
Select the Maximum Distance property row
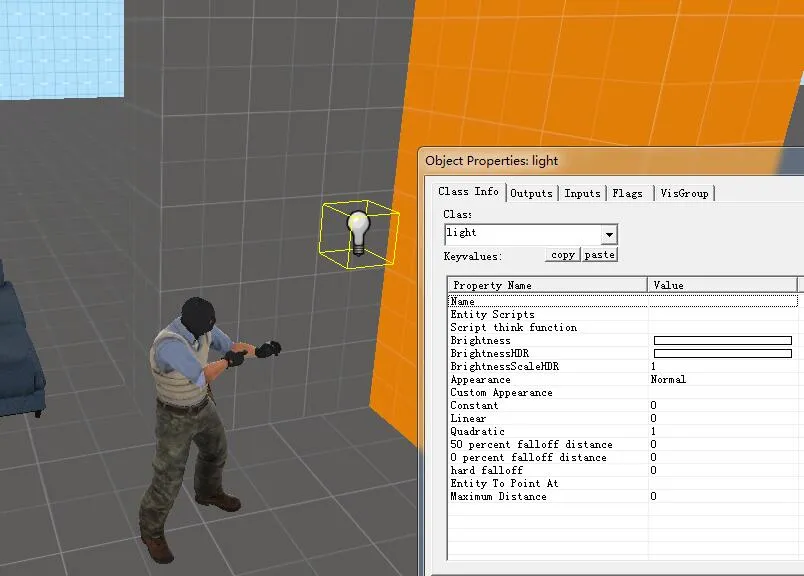[623, 496]
